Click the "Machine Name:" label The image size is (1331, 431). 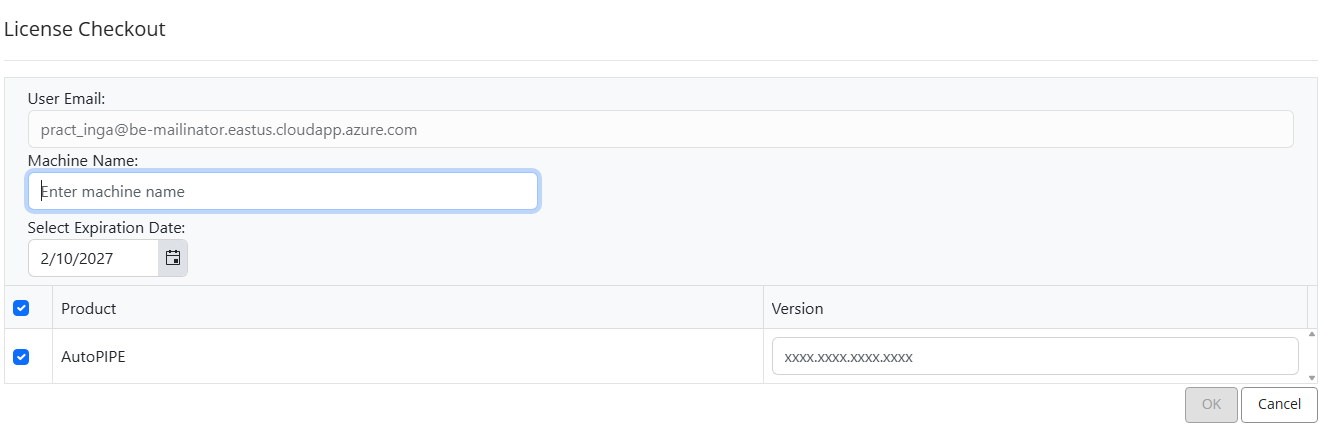83,160
